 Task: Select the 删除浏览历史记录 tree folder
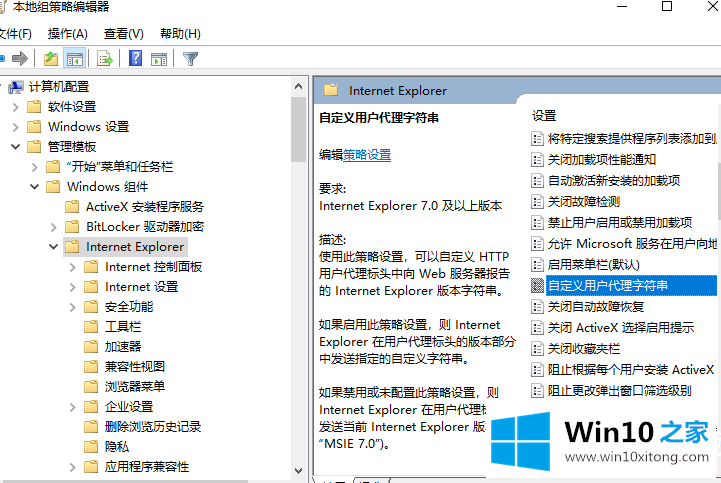[x=153, y=426]
